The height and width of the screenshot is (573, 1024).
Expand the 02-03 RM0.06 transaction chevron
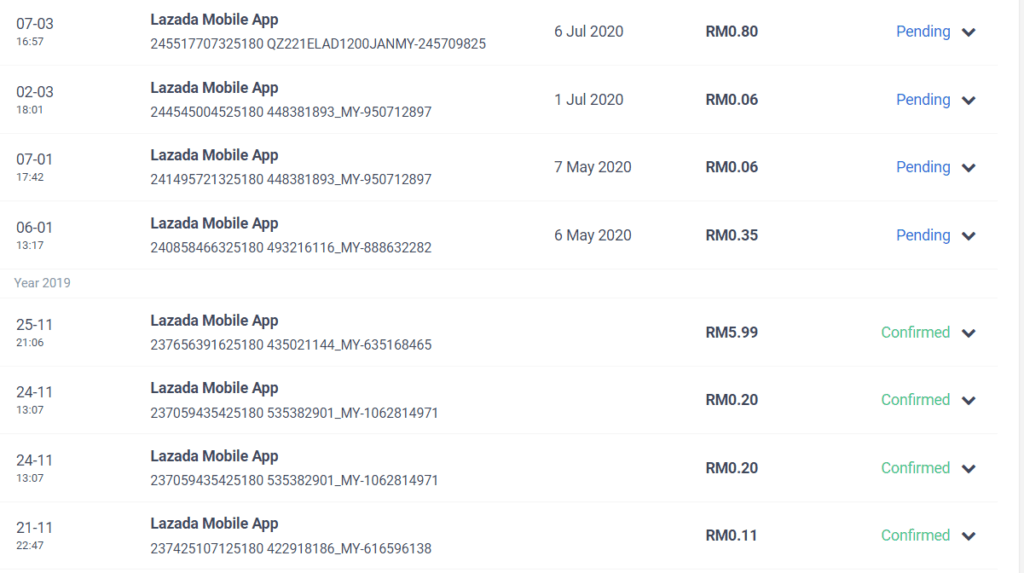coord(968,100)
